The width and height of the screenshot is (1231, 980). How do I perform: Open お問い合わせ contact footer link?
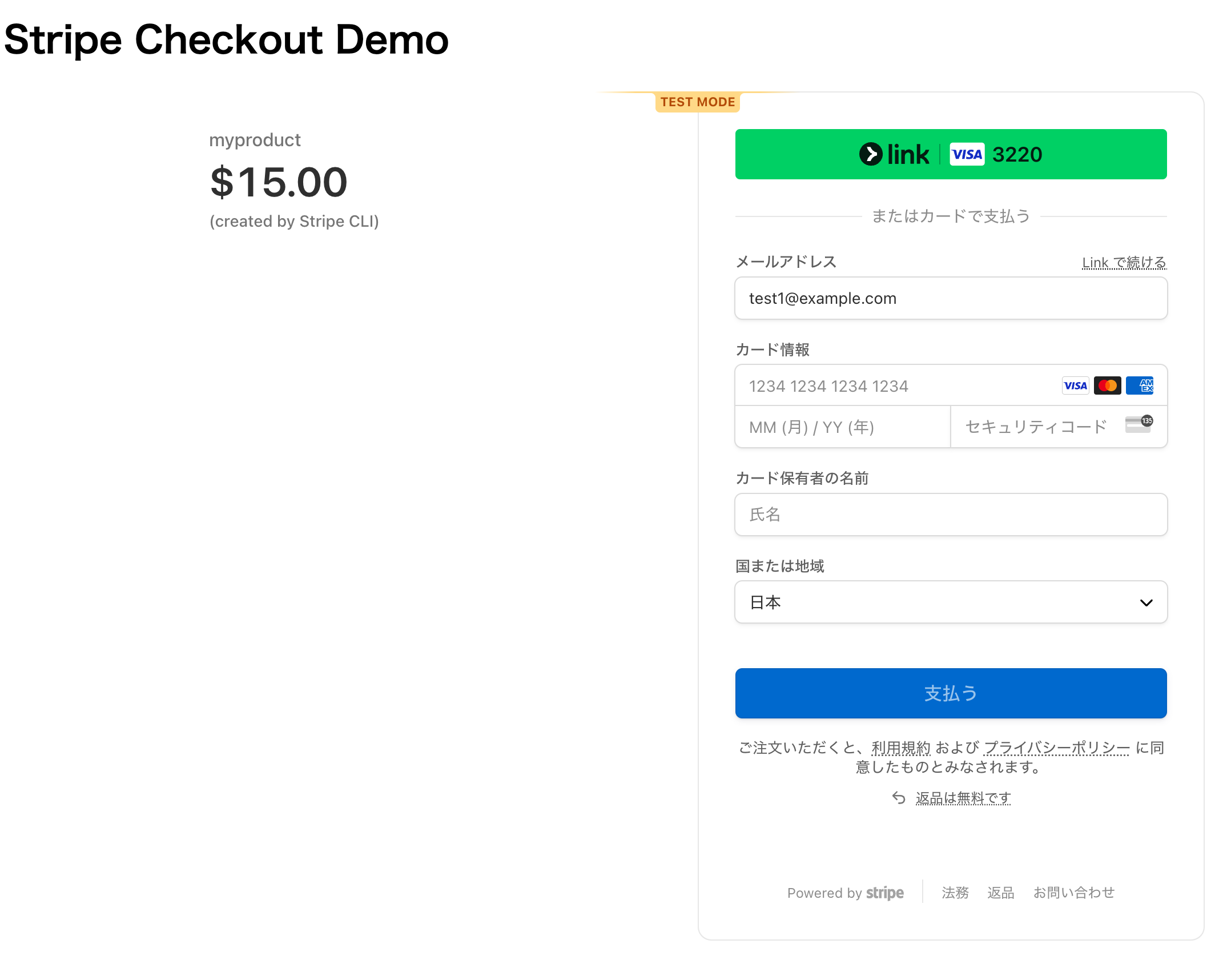click(1073, 893)
